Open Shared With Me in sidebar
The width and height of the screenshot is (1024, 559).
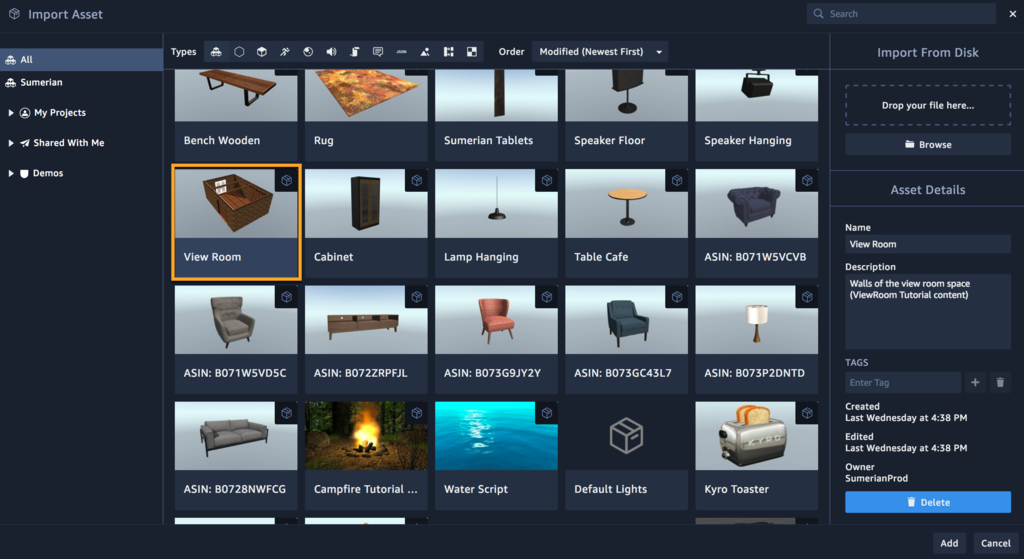[x=69, y=143]
